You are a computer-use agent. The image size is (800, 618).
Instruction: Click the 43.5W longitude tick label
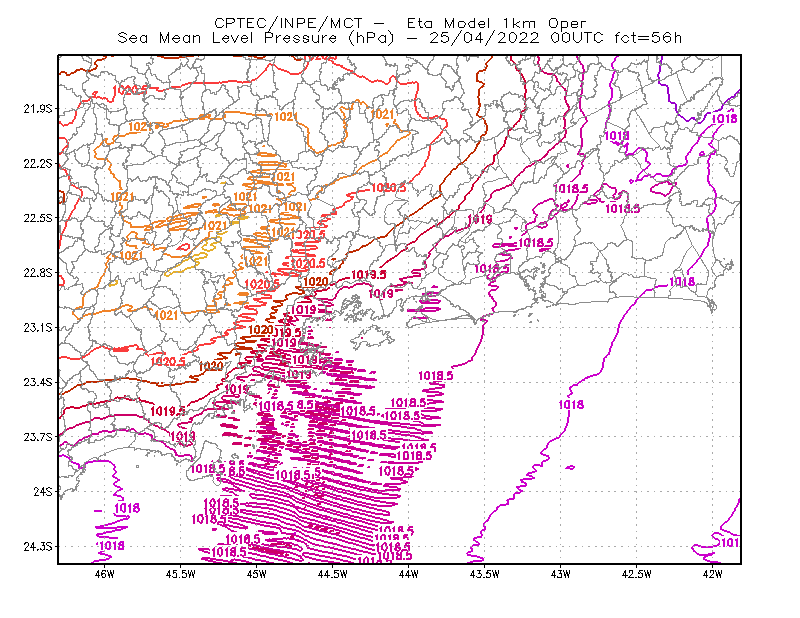click(x=485, y=574)
